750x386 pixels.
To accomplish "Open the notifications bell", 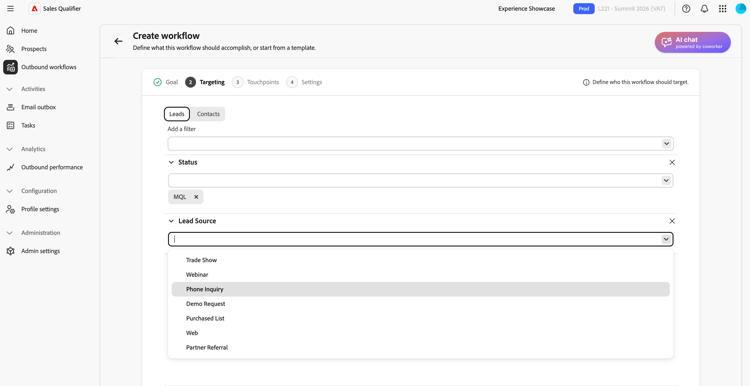I will pyautogui.click(x=704, y=9).
